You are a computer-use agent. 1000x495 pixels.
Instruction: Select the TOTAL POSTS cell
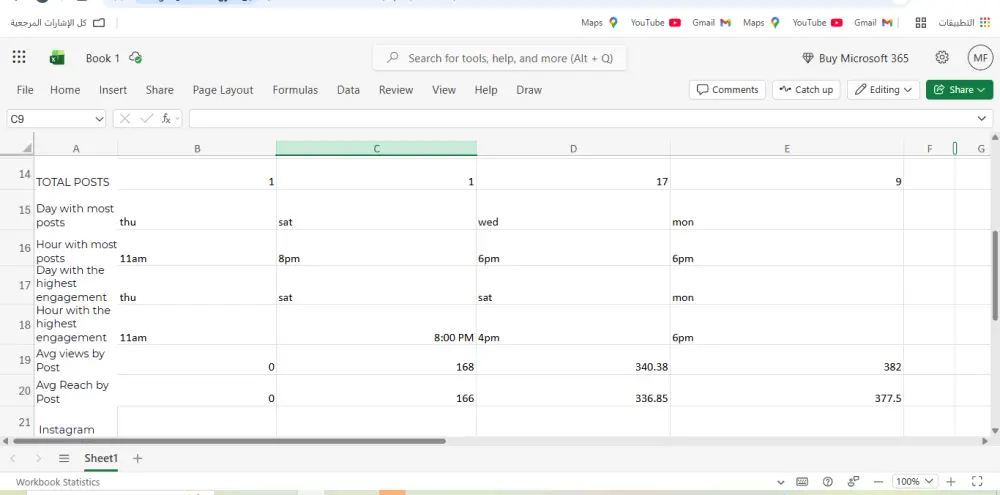pyautogui.click(x=75, y=174)
